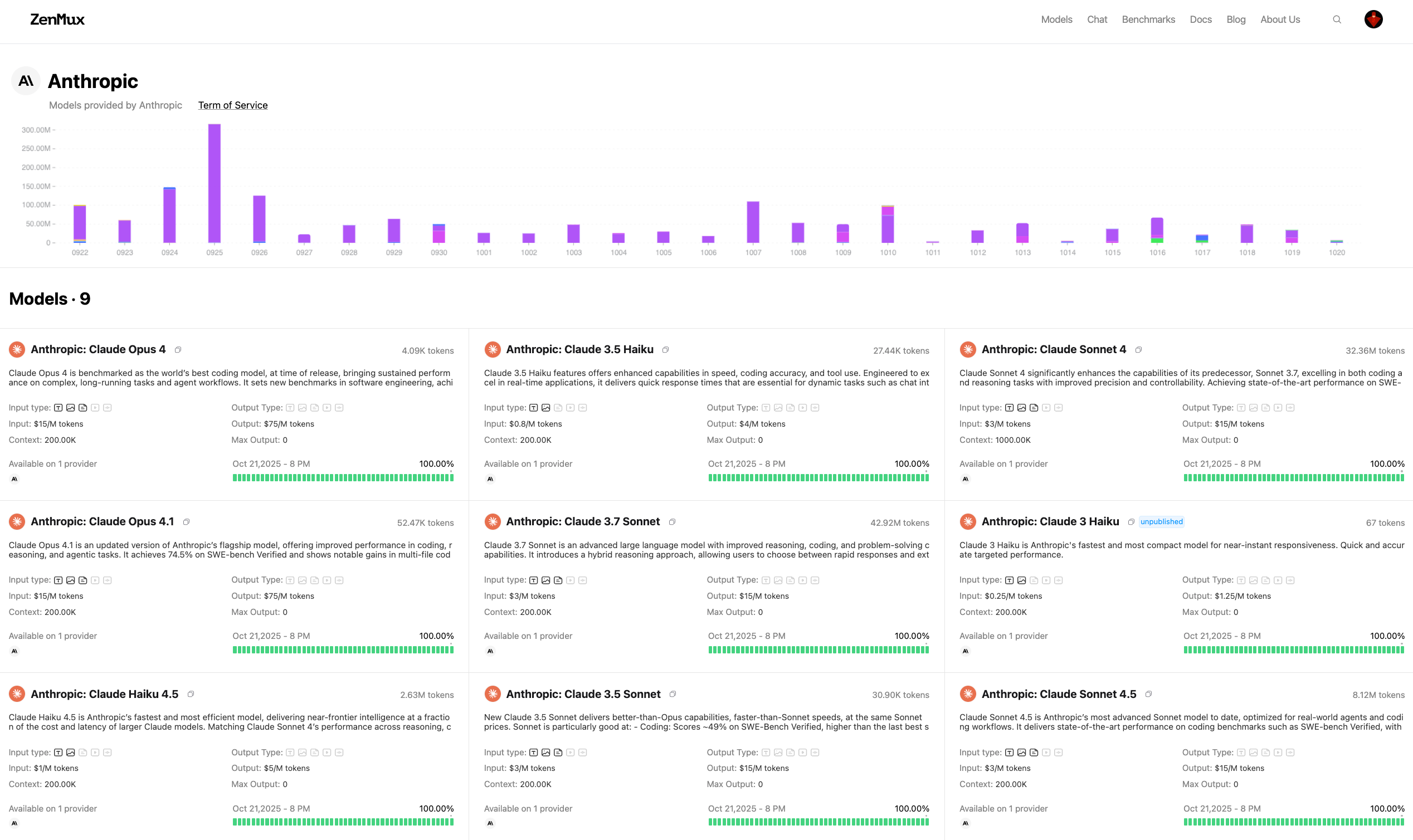Click the unpublished badge on Claude 3 Haiku

(x=1161, y=522)
